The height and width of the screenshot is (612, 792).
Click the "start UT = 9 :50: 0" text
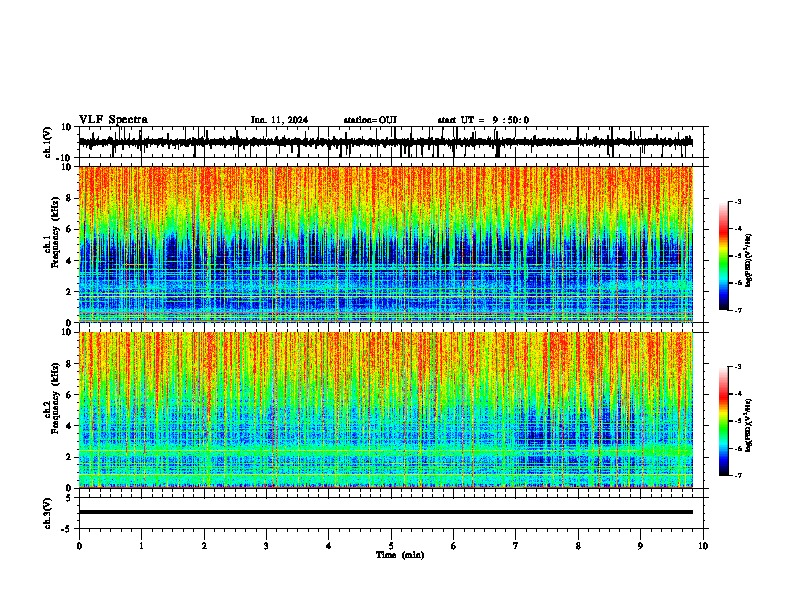point(483,120)
